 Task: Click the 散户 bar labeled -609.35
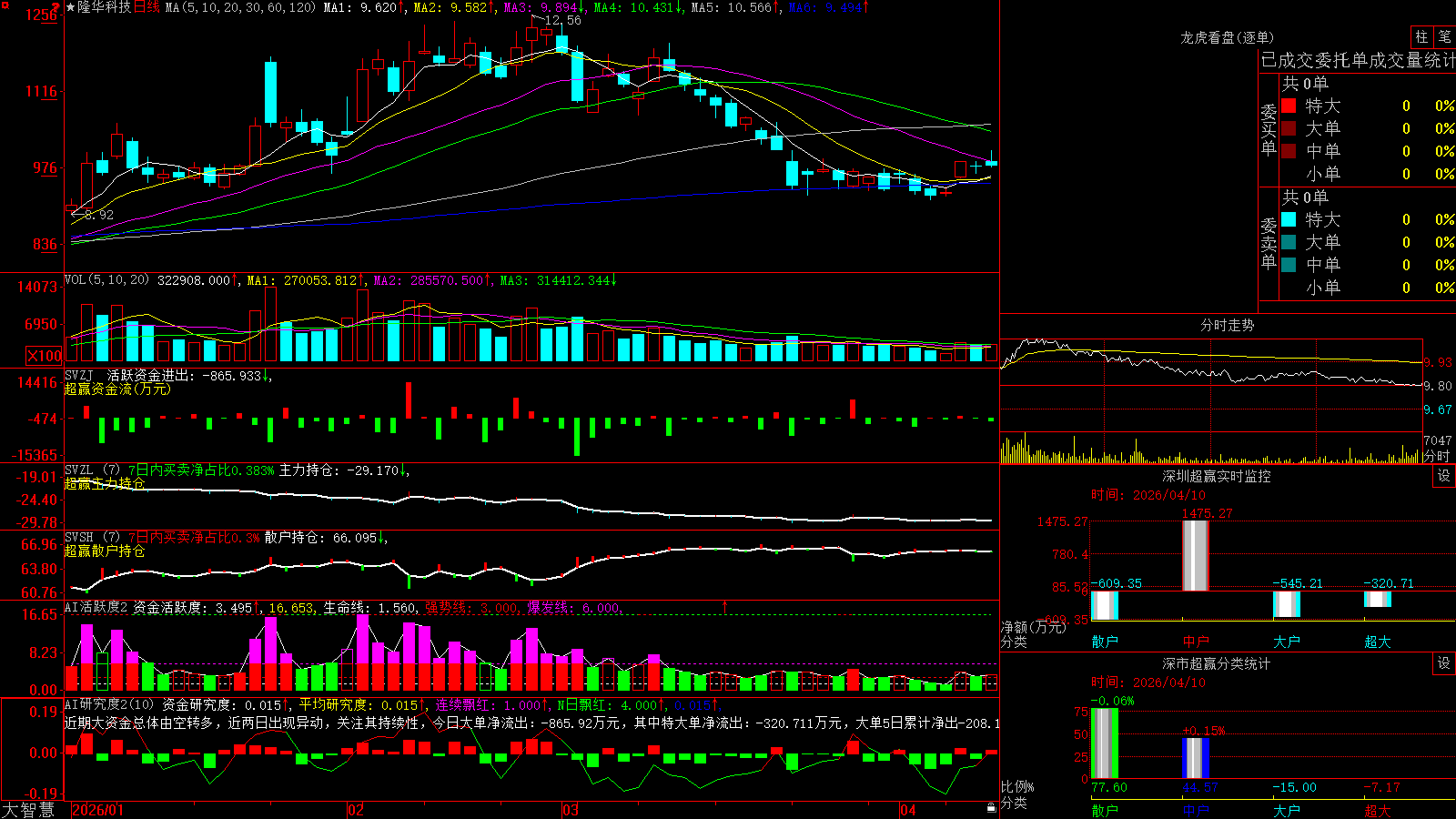[x=1105, y=605]
